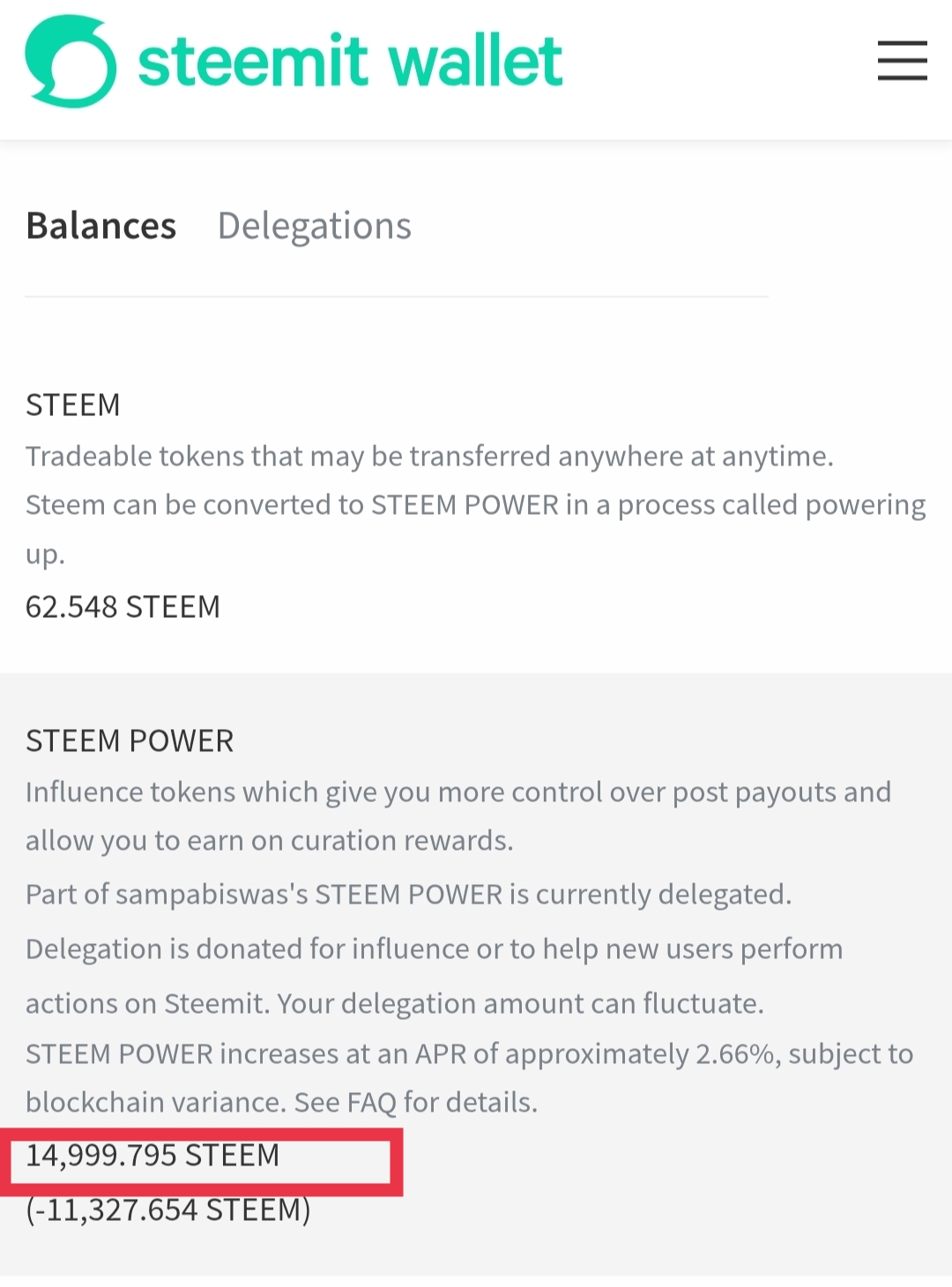Click the "Steem can be converted" line
The height and width of the screenshot is (1287, 952).
pyautogui.click(x=475, y=505)
